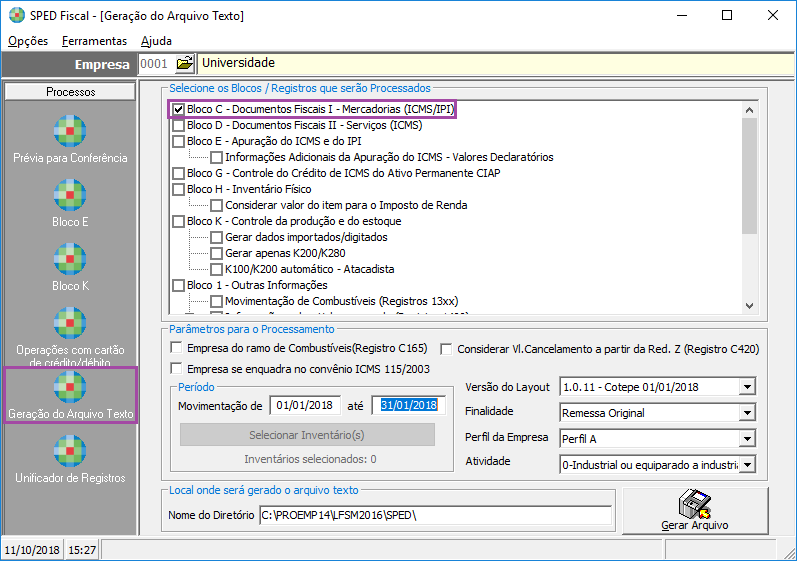Click the status bar time 15:27
Screen dimensions: 797x561
coord(82,550)
